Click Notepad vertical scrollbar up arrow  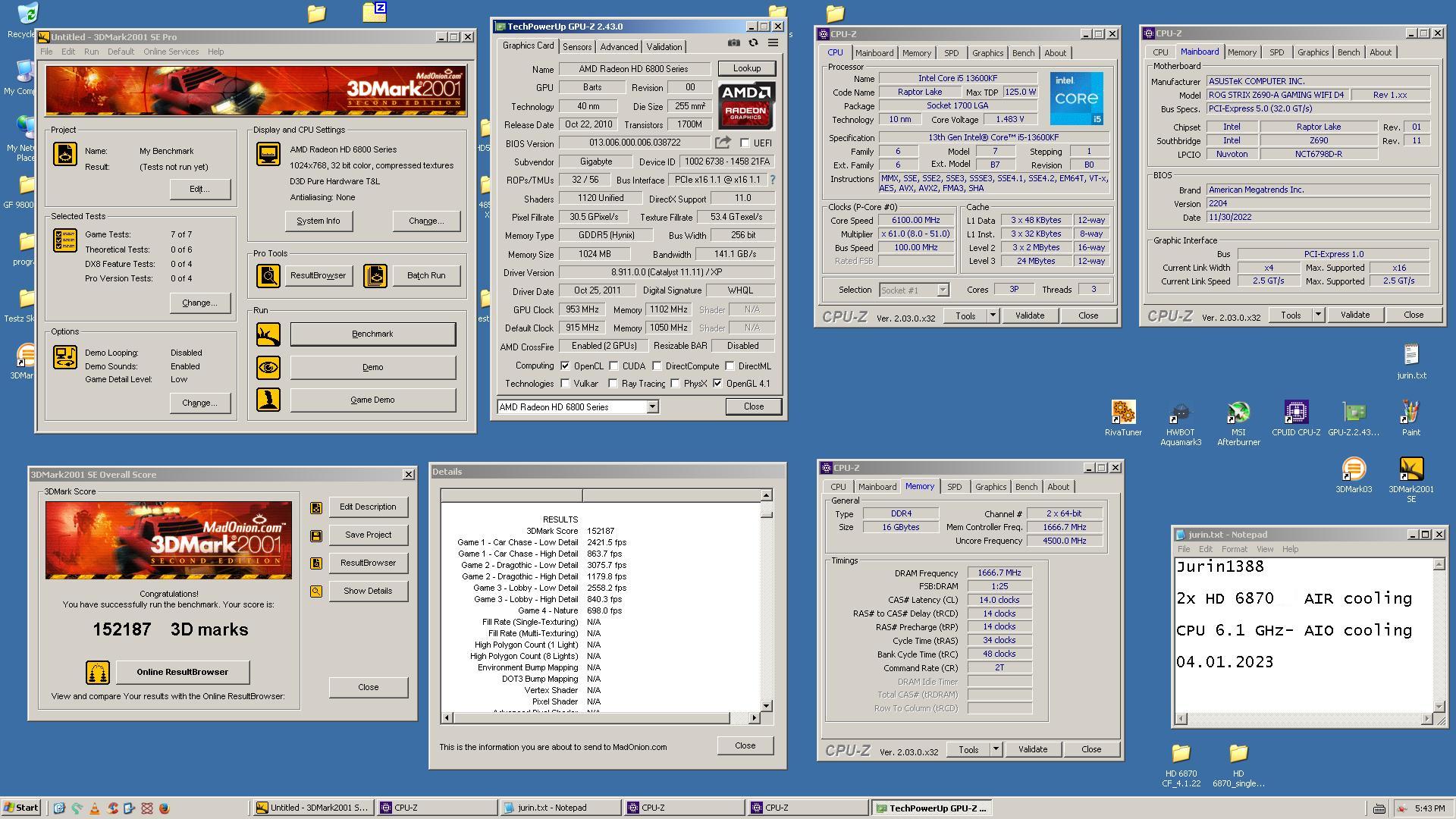[x=1439, y=565]
